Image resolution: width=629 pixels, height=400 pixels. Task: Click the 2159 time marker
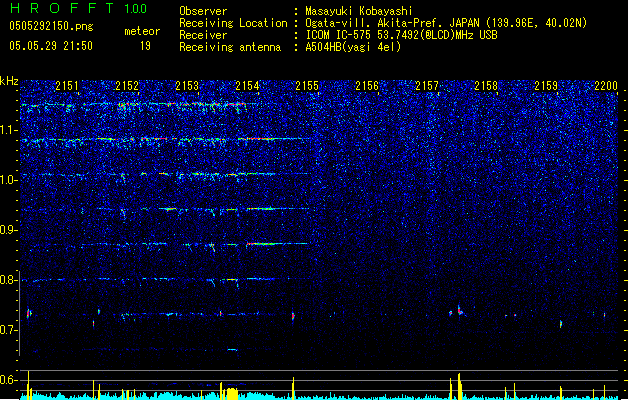click(x=546, y=86)
